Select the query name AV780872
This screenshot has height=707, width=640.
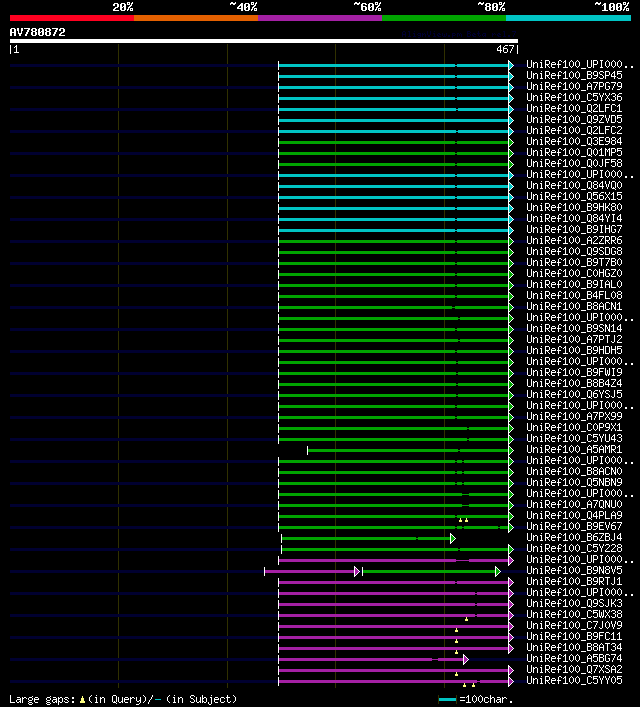[37, 32]
